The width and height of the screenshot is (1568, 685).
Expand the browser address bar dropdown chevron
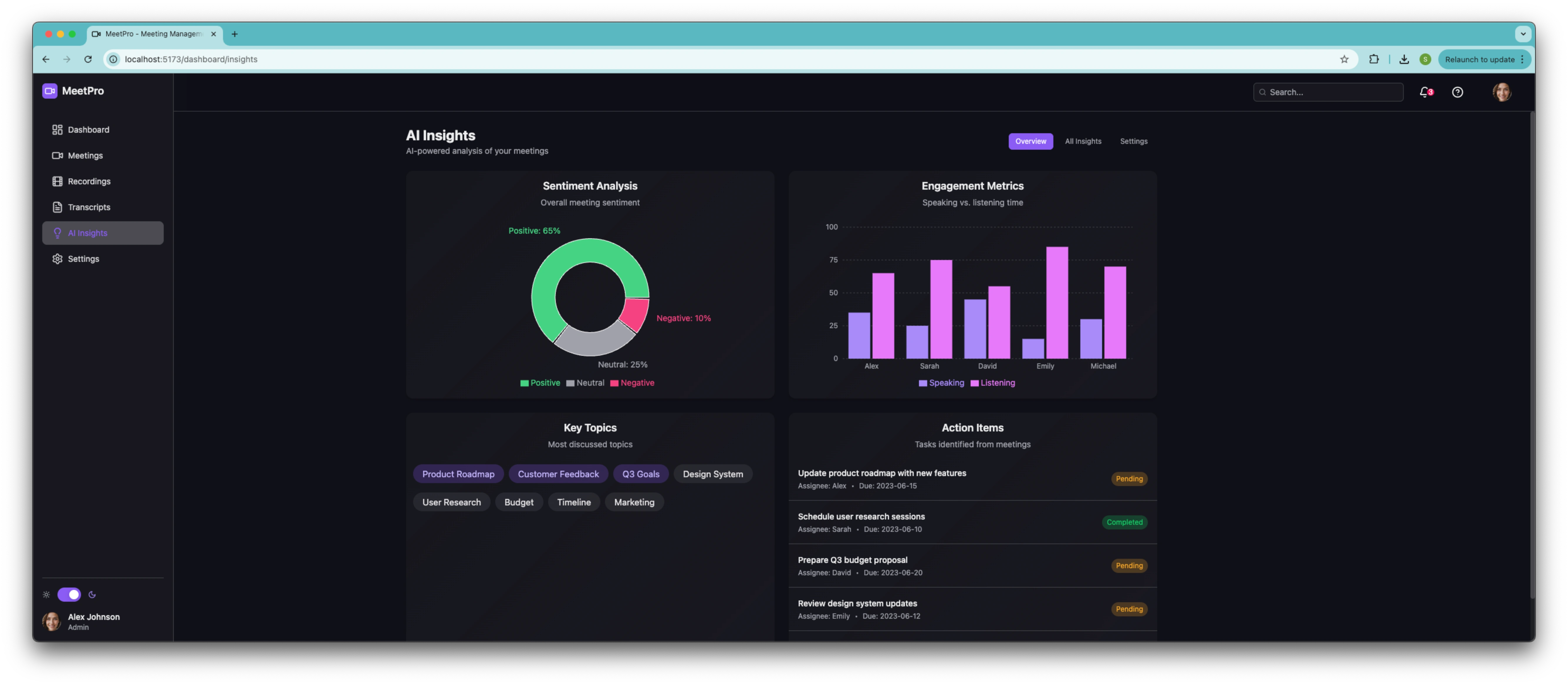click(x=1524, y=34)
